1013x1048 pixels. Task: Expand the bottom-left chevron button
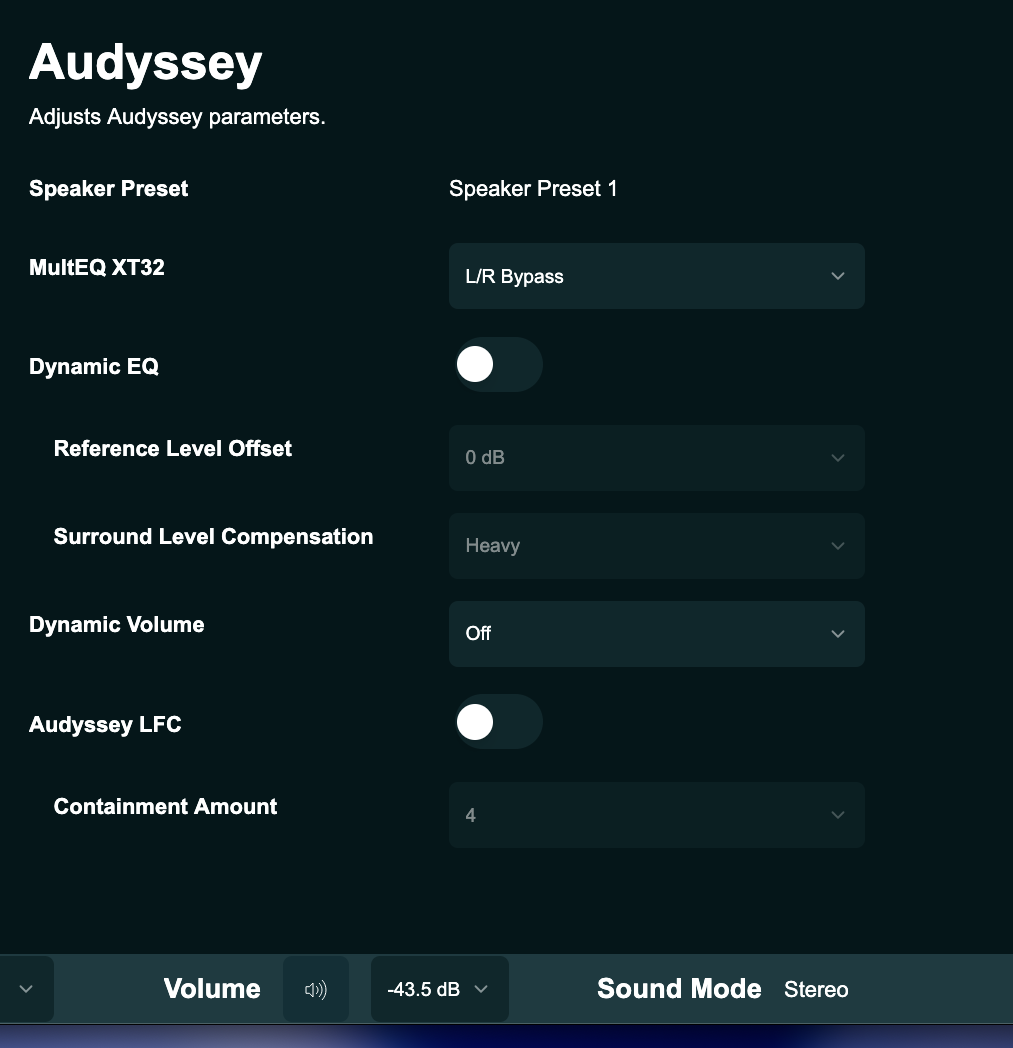26,989
